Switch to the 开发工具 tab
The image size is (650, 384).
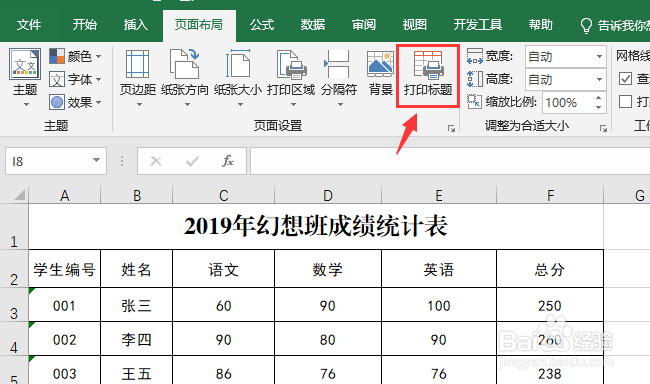[478, 25]
